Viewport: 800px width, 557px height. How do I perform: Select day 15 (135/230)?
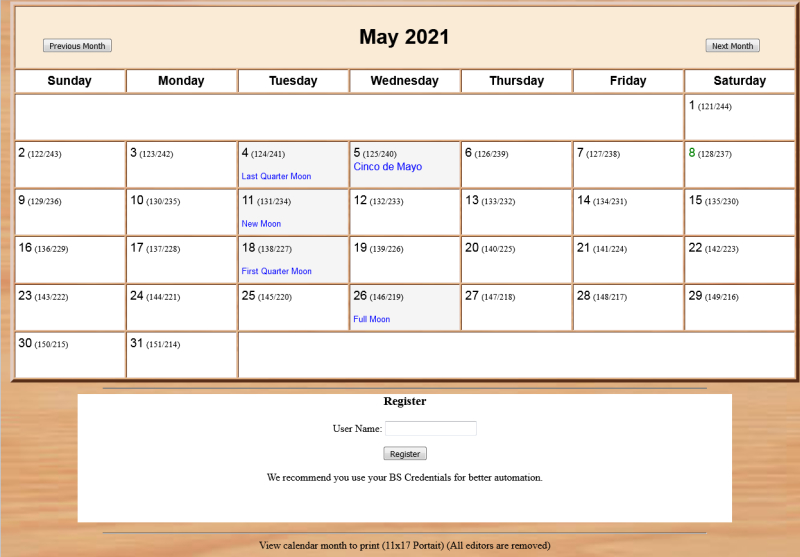click(x=740, y=212)
